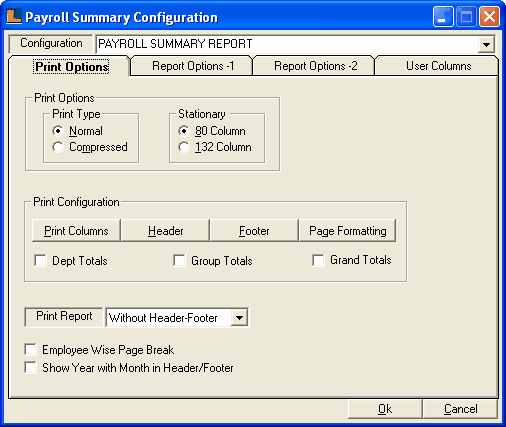Enable Employee Wise Page Break
The width and height of the screenshot is (506, 427).
[30, 350]
